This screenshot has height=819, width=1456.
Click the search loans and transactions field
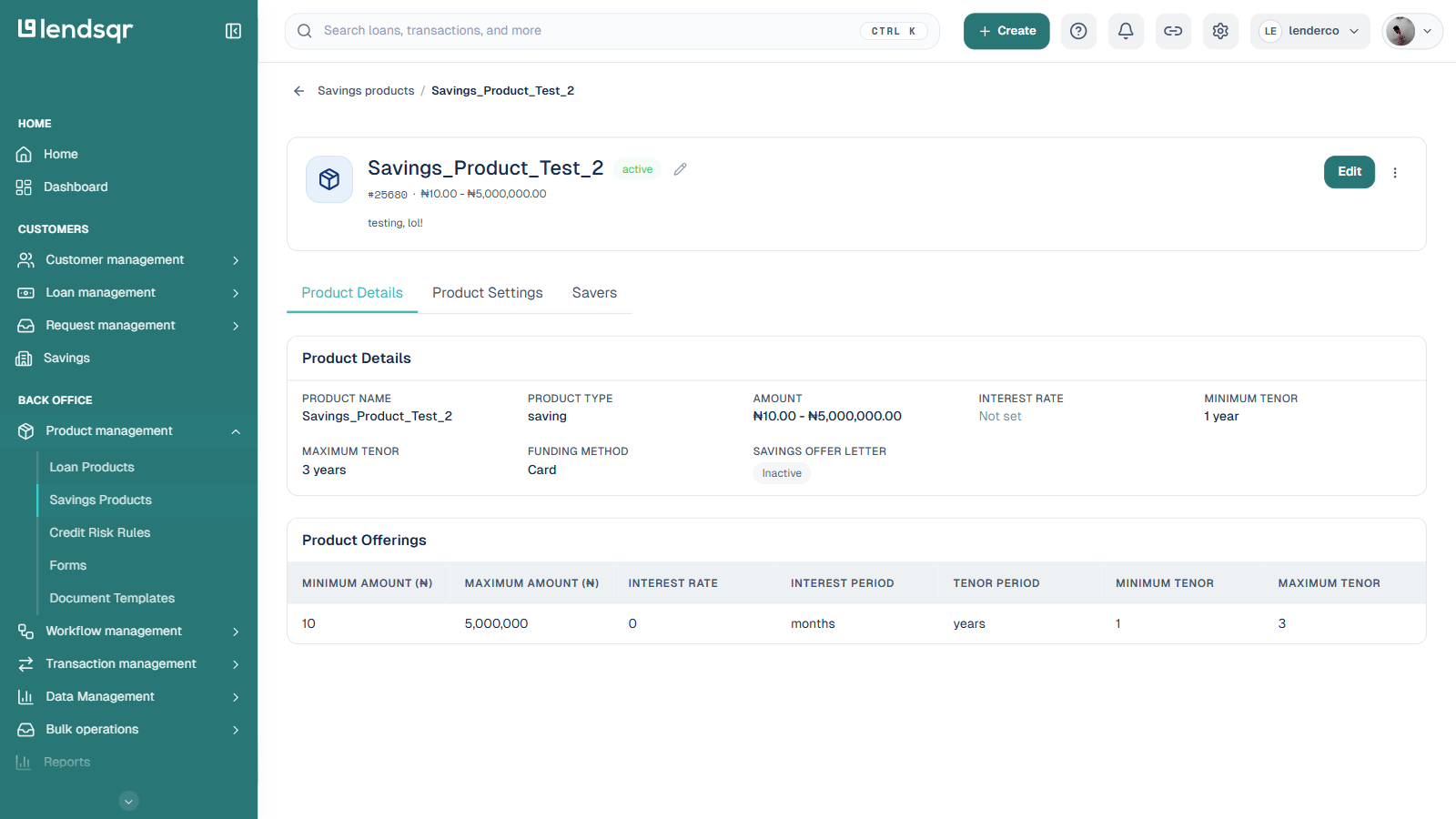[612, 31]
